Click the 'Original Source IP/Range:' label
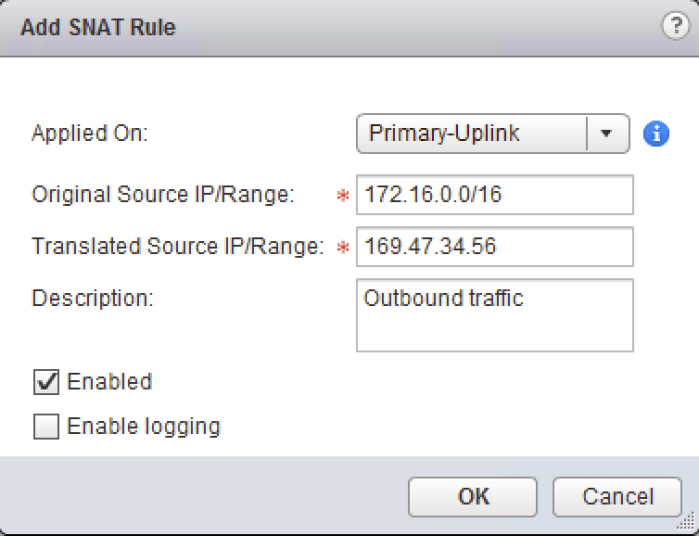Image resolution: width=699 pixels, height=536 pixels. coord(163,195)
